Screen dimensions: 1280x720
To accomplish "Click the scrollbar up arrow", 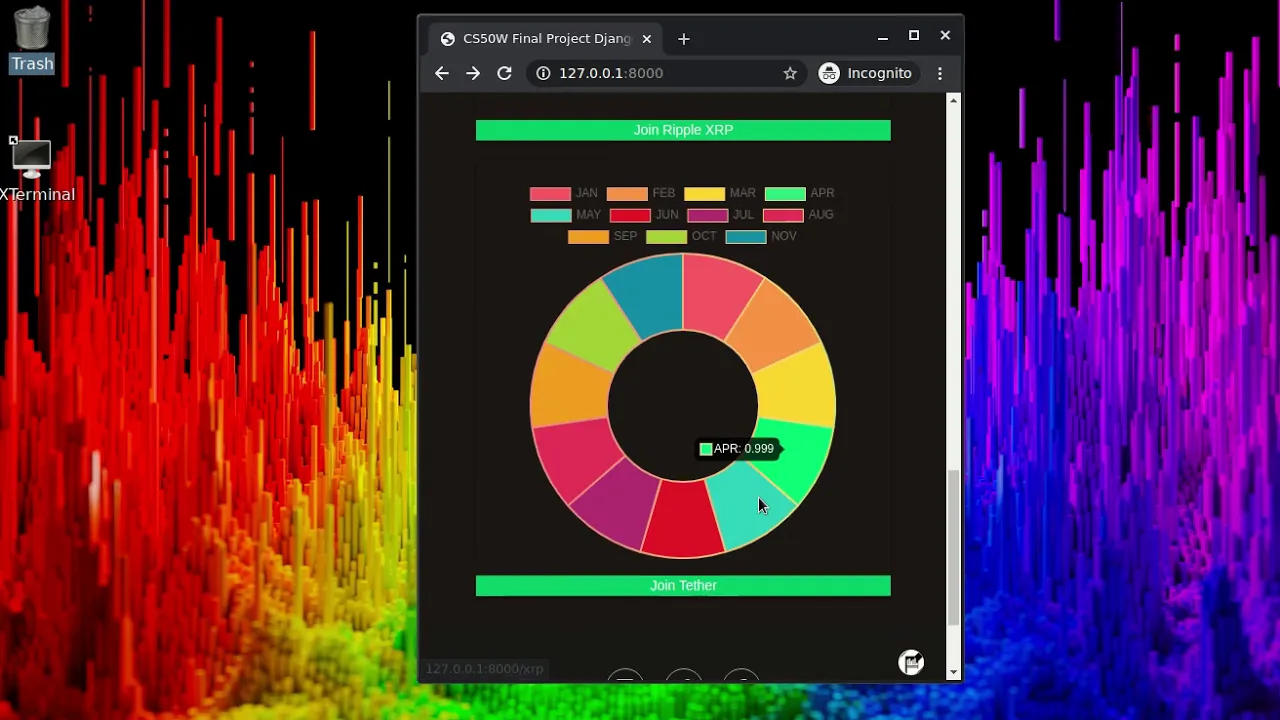I will click(953, 101).
